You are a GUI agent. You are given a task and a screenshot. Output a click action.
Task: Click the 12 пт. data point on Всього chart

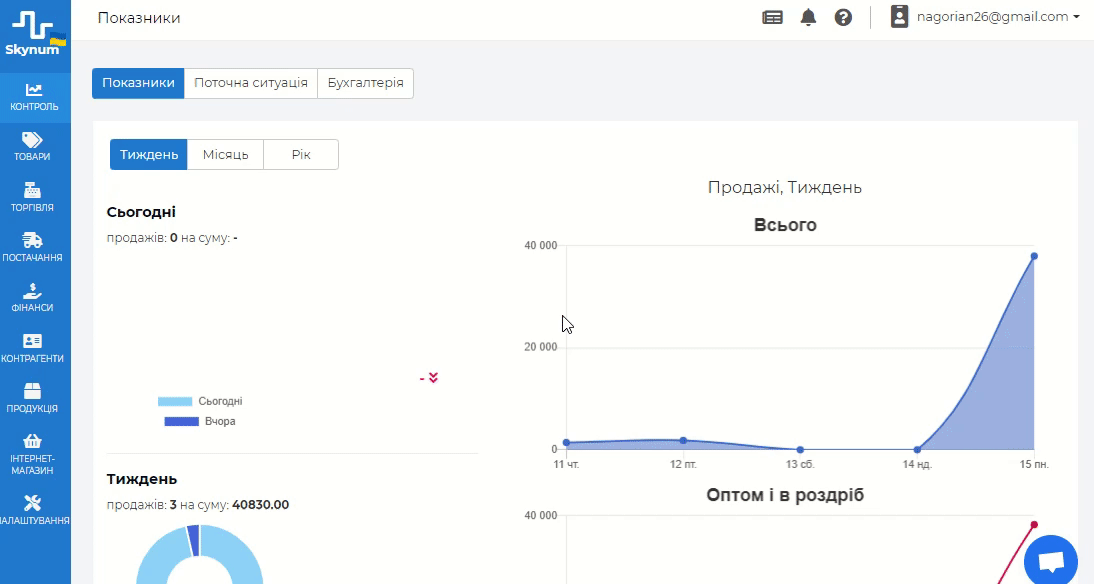683,440
